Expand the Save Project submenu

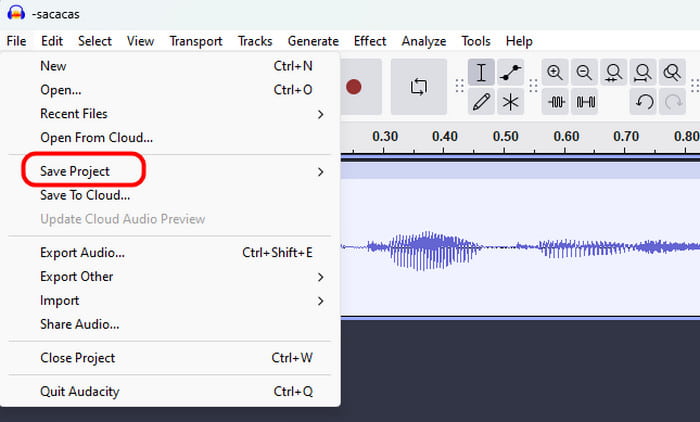(170, 171)
